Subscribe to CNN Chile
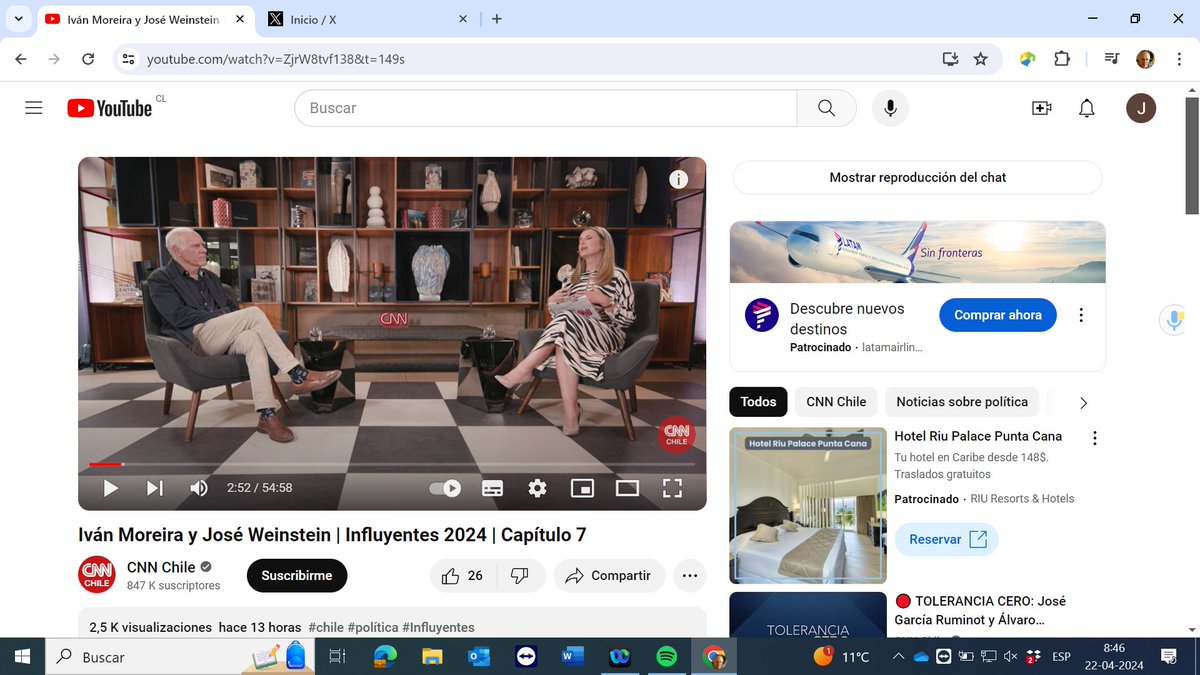This screenshot has width=1200, height=675. coord(297,576)
